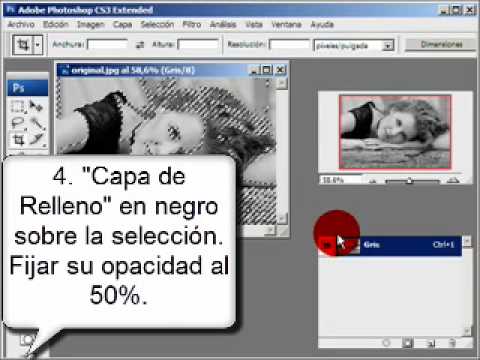Open the Ayuda menu
The width and height of the screenshot is (480, 360).
[322, 24]
